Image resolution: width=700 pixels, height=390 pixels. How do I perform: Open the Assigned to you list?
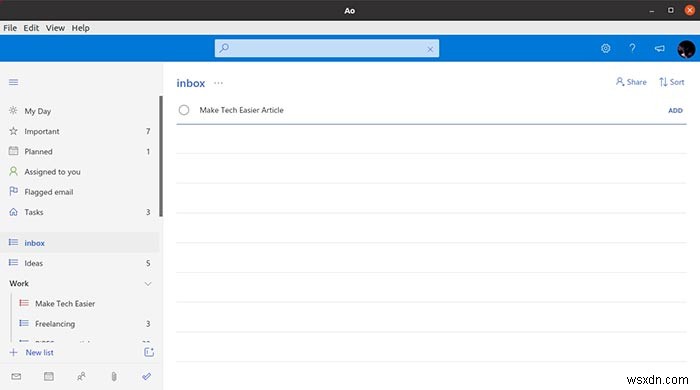pyautogui.click(x=80, y=172)
